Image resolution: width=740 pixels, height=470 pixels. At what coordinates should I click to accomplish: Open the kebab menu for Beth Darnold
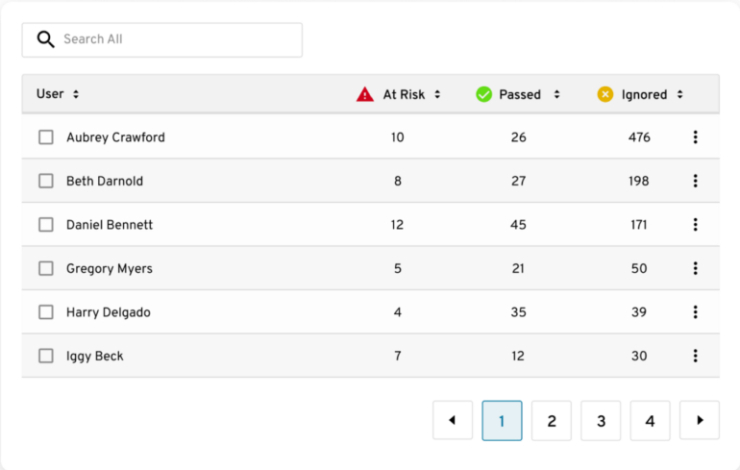tap(695, 181)
